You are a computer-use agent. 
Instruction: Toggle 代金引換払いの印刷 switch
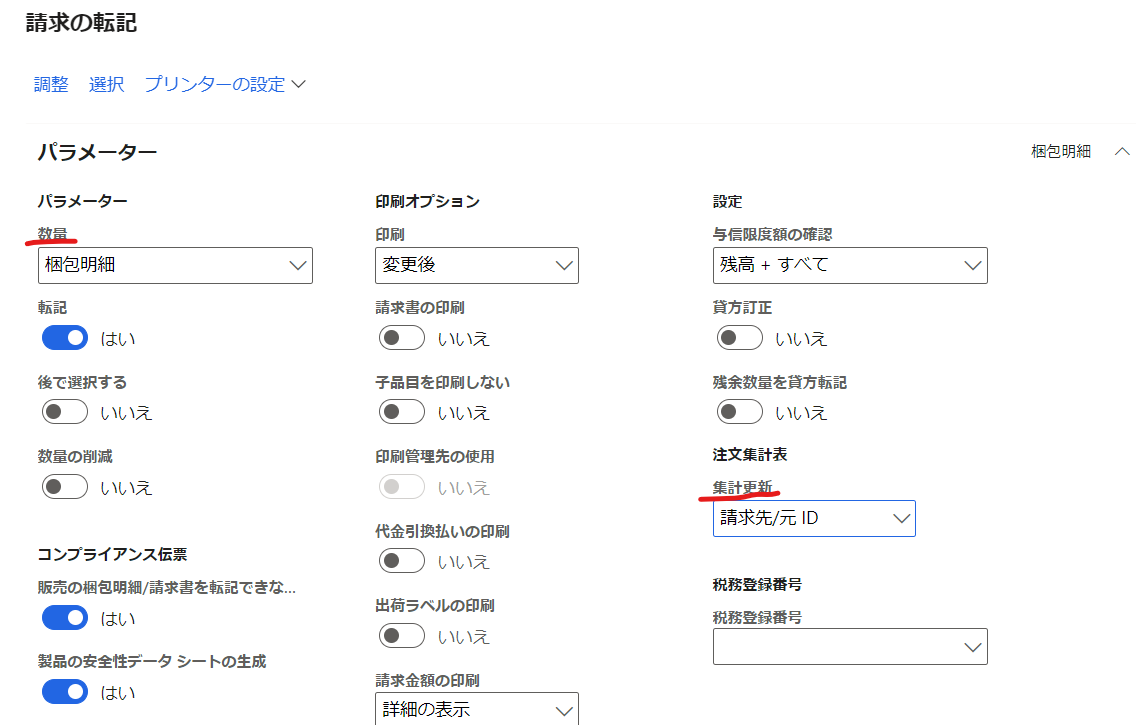(x=402, y=561)
